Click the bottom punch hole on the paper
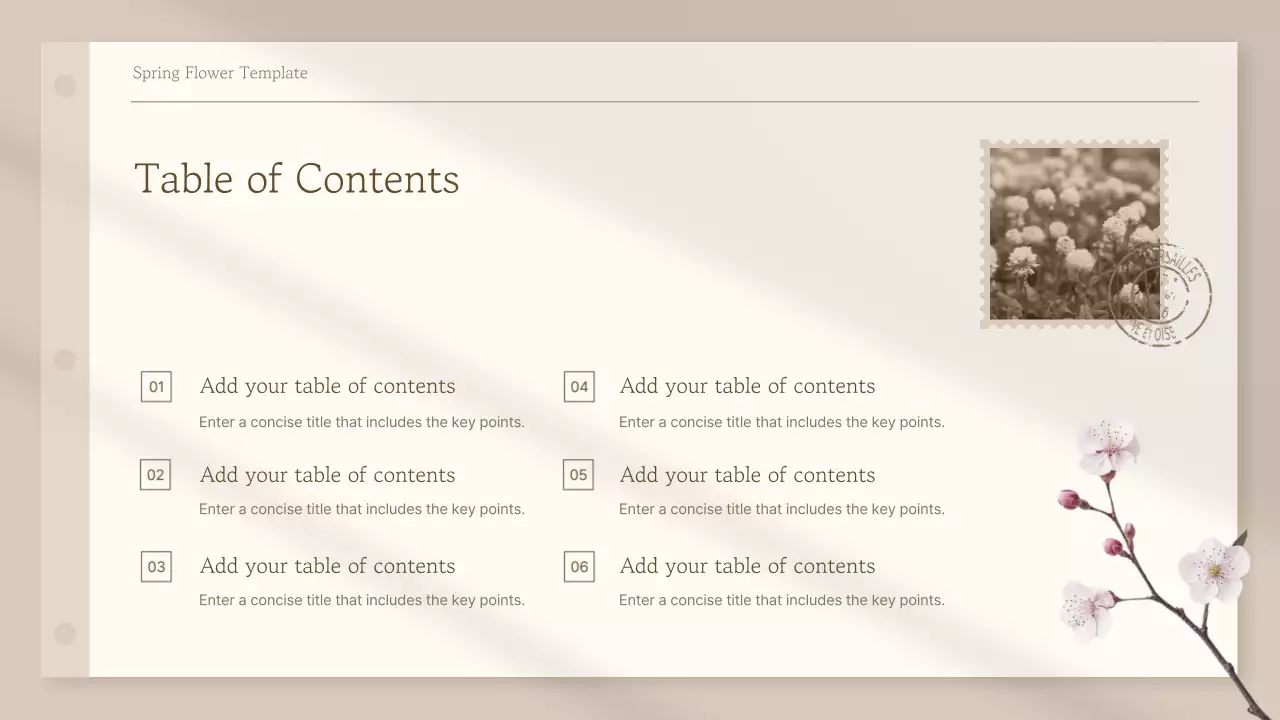Image resolution: width=1280 pixels, height=720 pixels. pos(65,634)
